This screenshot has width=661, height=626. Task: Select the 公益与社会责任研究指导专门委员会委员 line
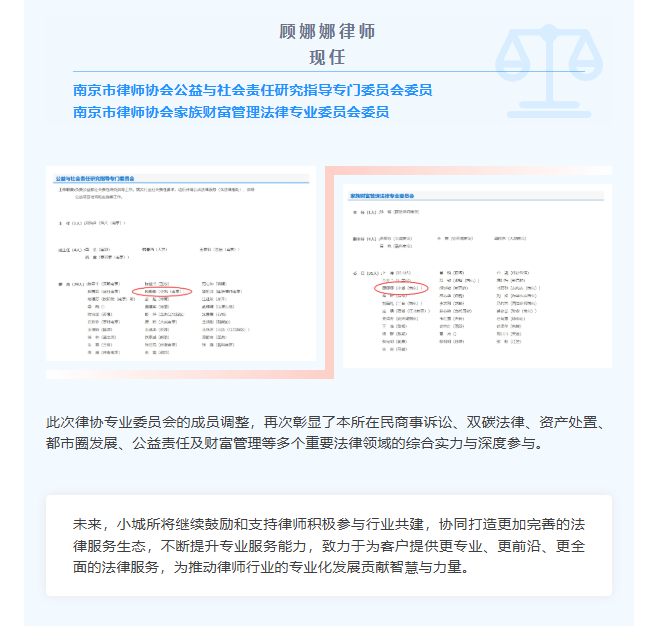click(x=252, y=90)
